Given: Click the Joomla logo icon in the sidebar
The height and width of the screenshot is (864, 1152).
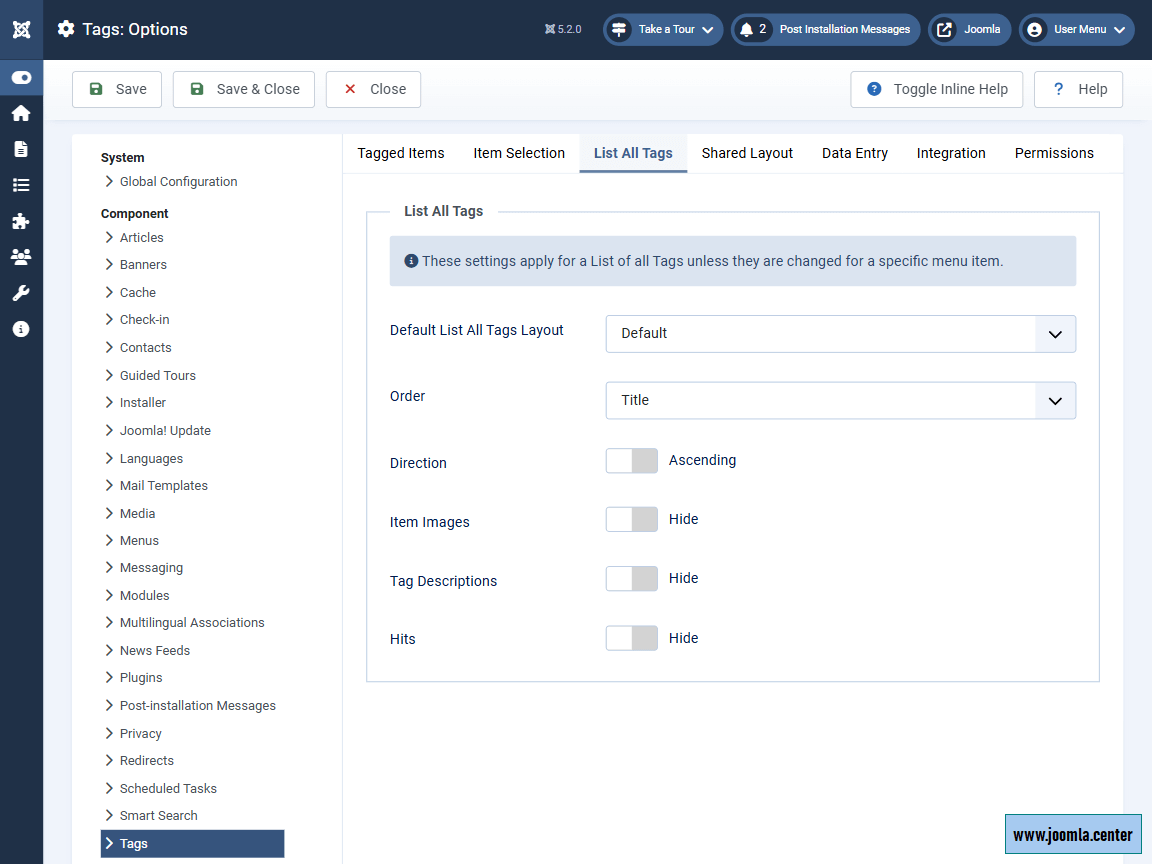Looking at the screenshot, I should 21,29.
